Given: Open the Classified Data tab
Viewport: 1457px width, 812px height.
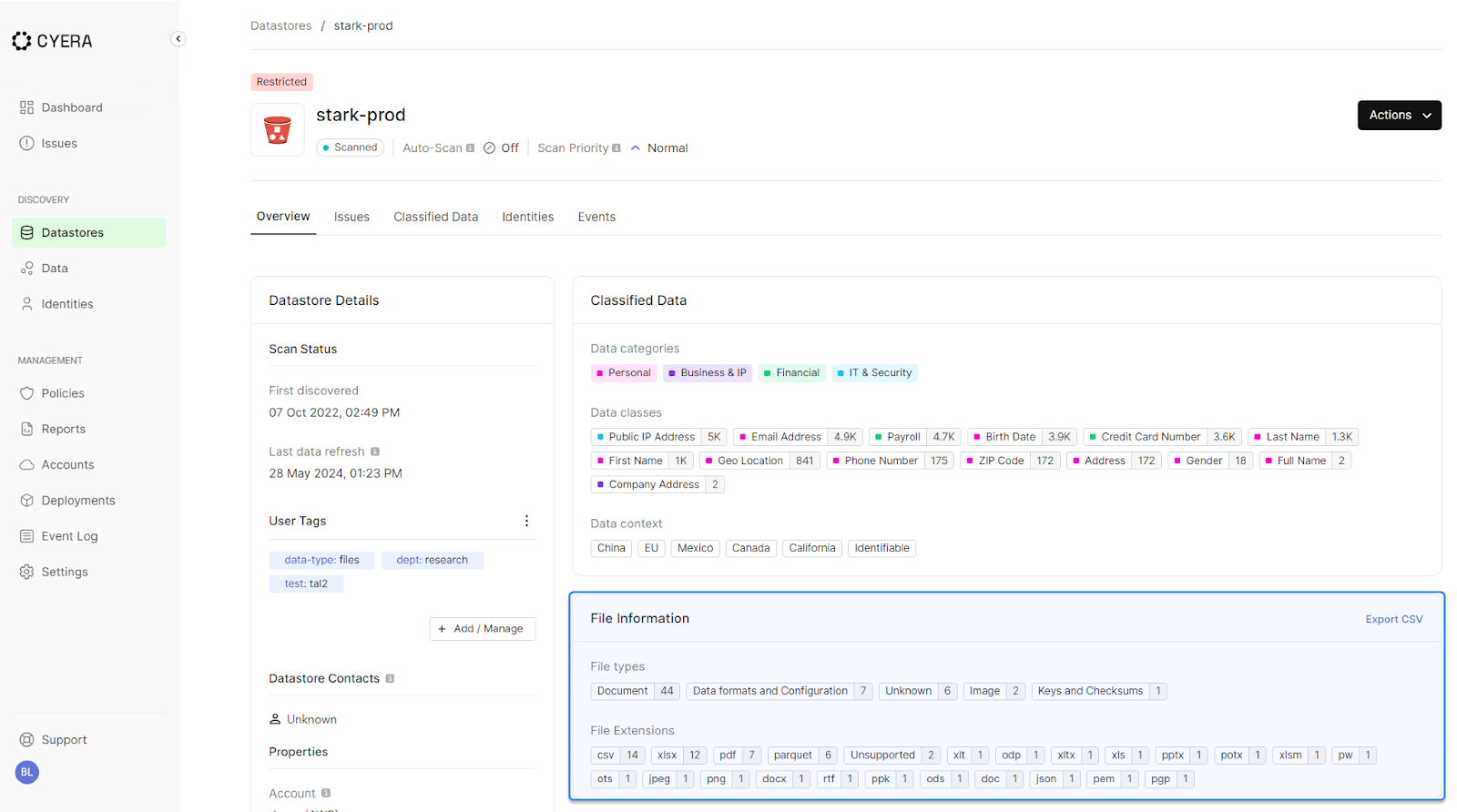Looking at the screenshot, I should tap(435, 217).
